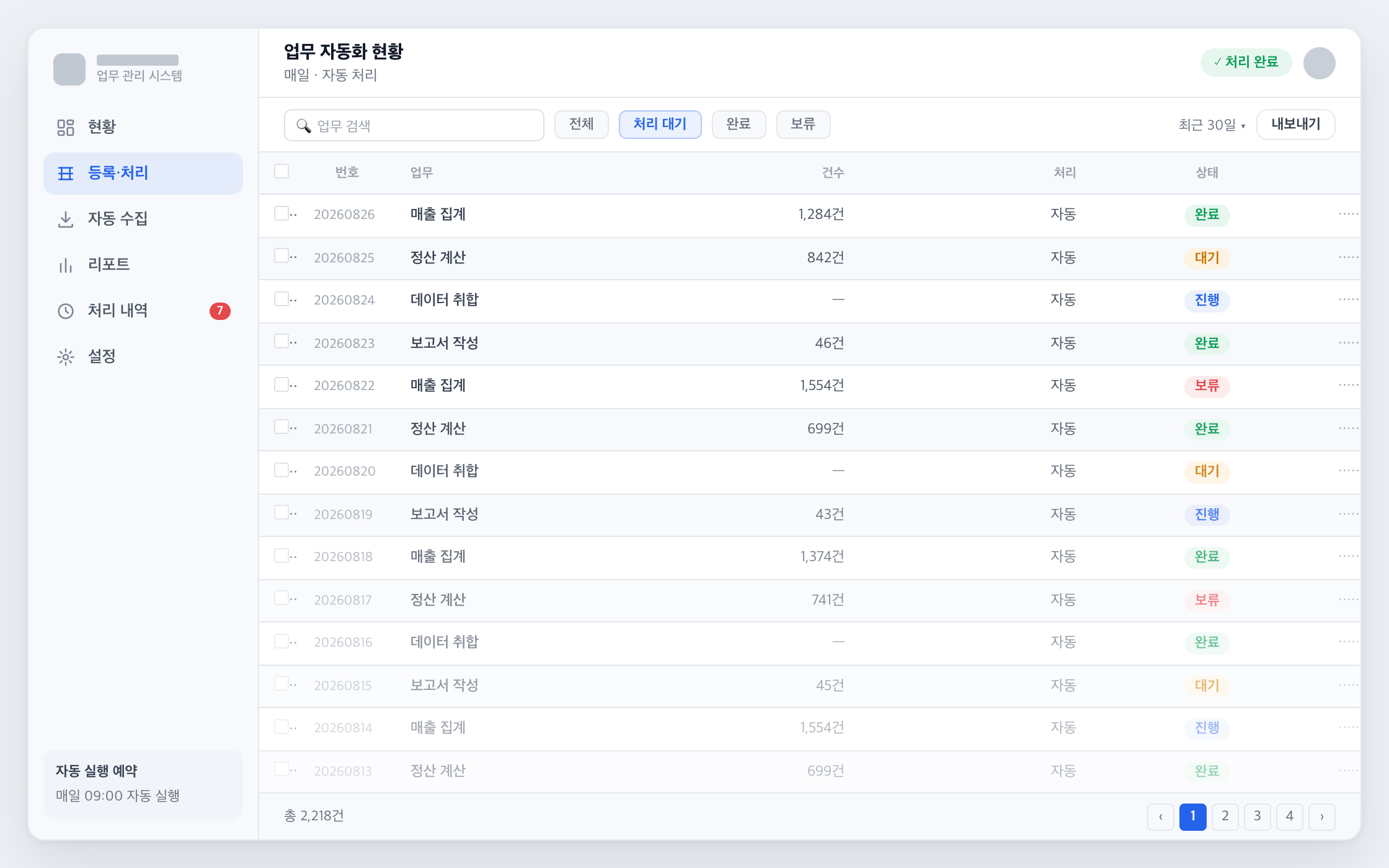Open the 처리 내역 clock icon
This screenshot has width=1389, height=868.
pos(66,311)
